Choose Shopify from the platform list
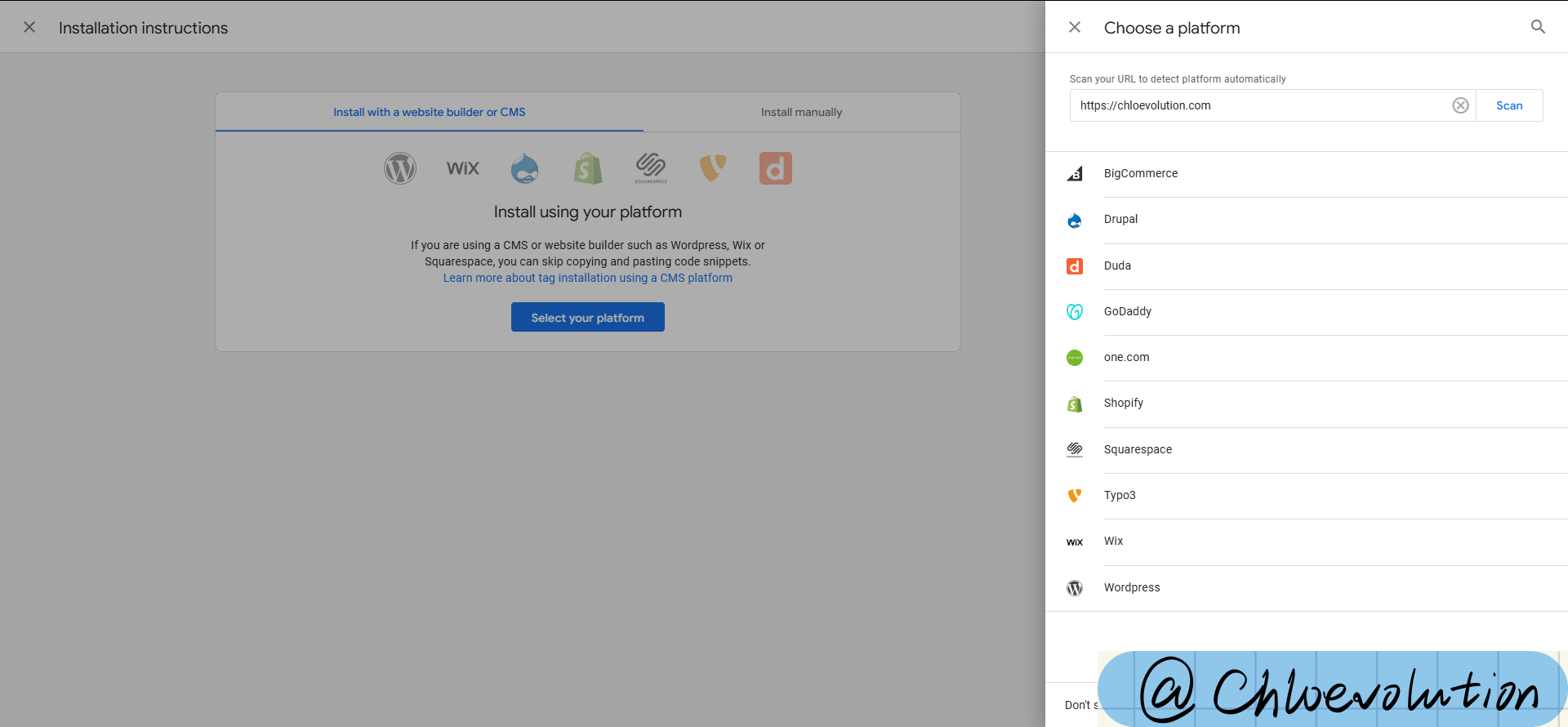The width and height of the screenshot is (1568, 727). [x=1306, y=404]
